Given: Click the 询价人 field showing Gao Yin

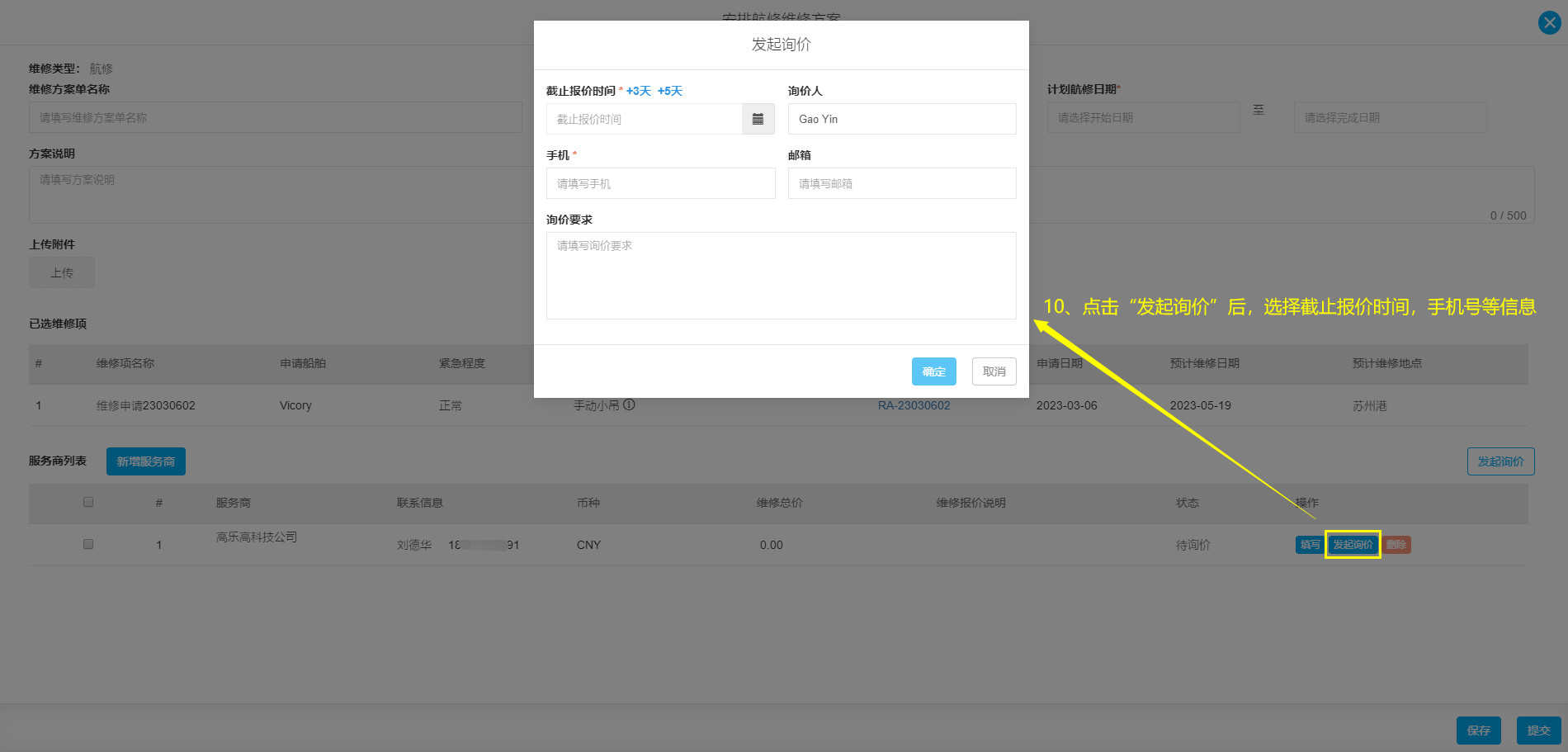Looking at the screenshot, I should pyautogui.click(x=902, y=119).
